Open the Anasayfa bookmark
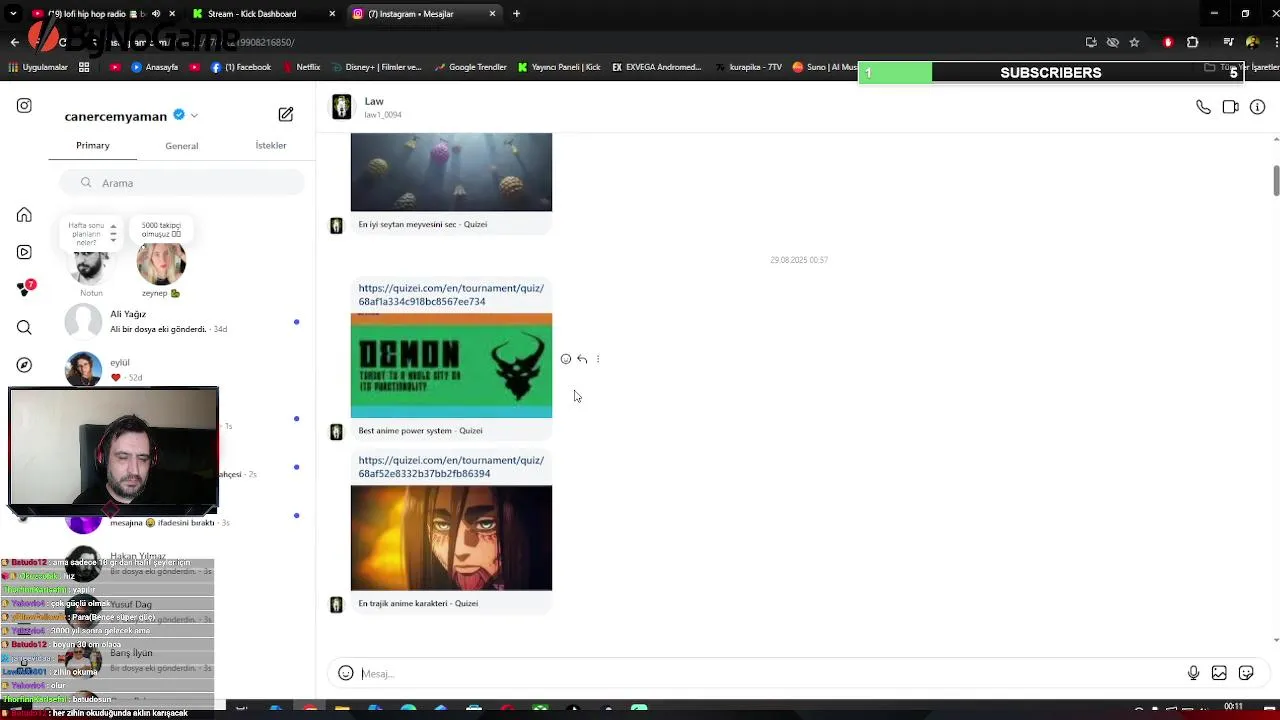This screenshot has height=720, width=1280. (x=153, y=67)
